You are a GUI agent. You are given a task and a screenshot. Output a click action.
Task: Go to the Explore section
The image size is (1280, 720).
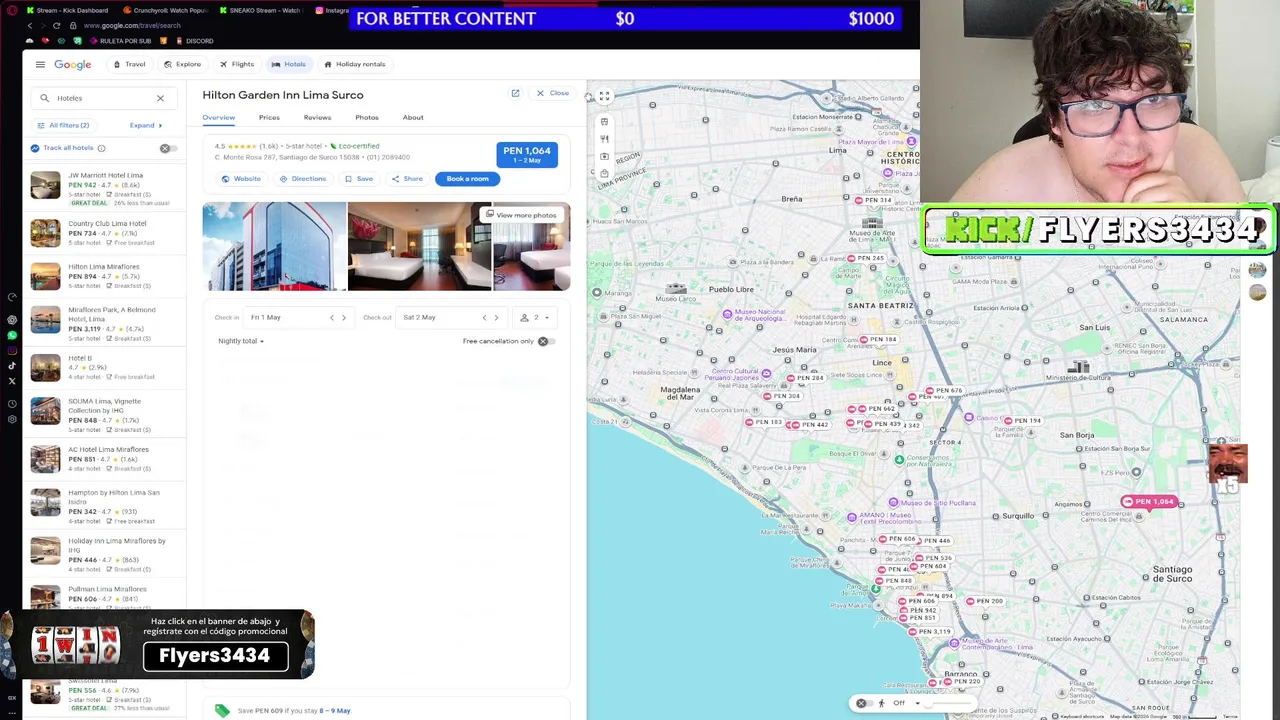click(x=182, y=64)
